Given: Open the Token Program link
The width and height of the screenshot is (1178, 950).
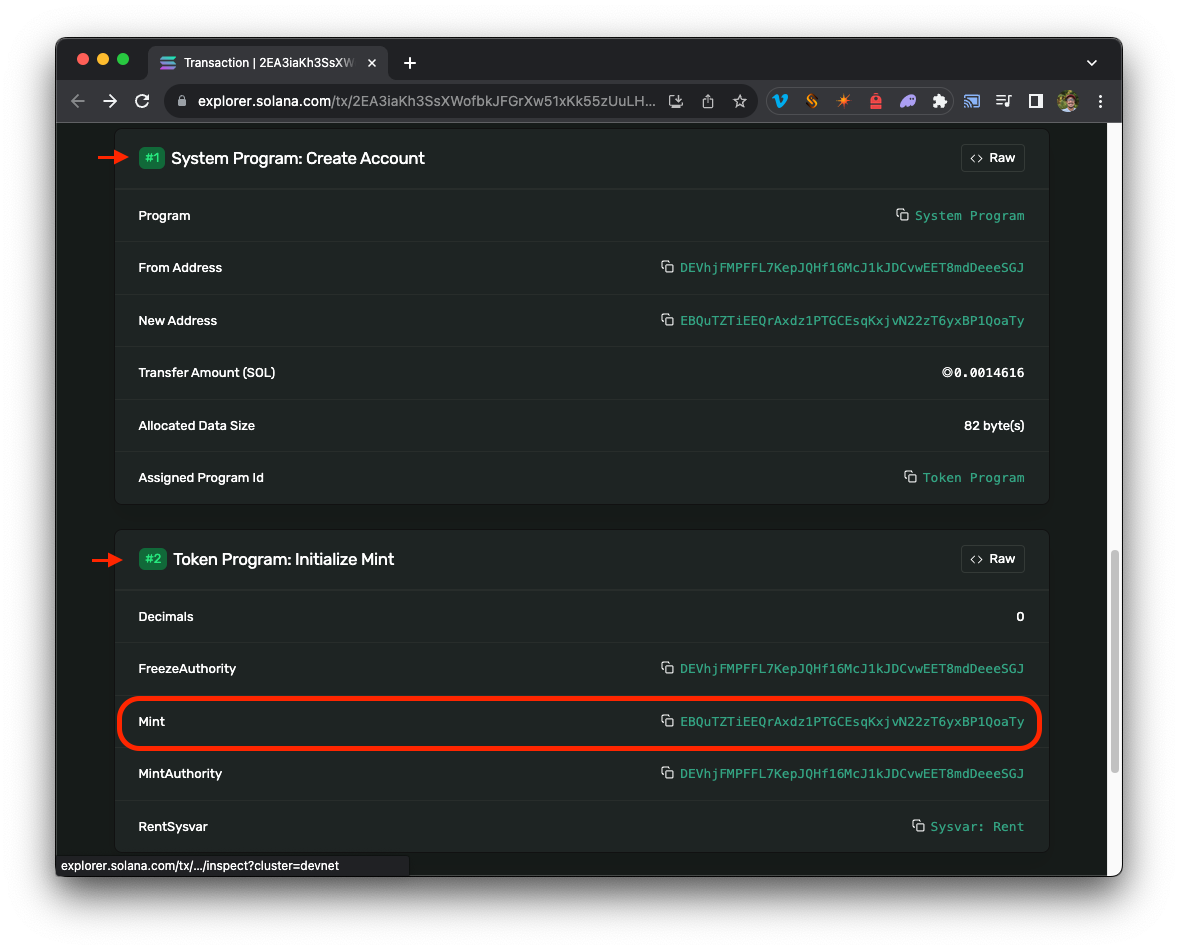Looking at the screenshot, I should (x=974, y=478).
